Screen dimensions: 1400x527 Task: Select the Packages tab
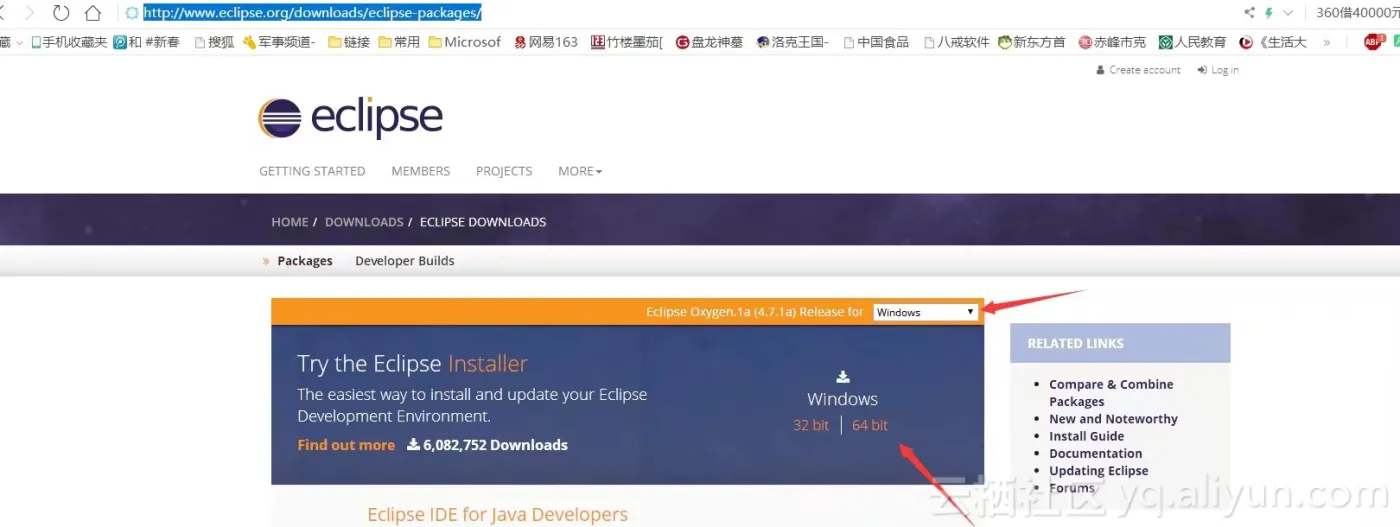[x=305, y=261]
